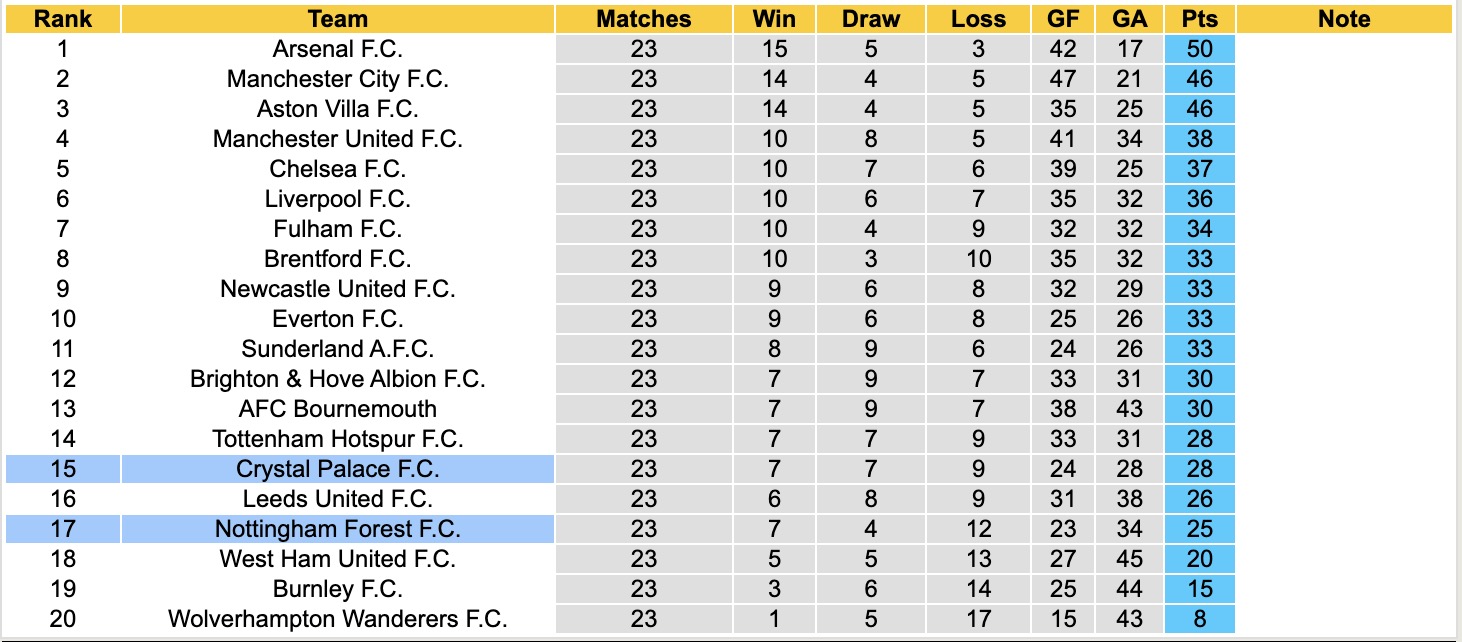Select the Win column header

click(x=774, y=19)
